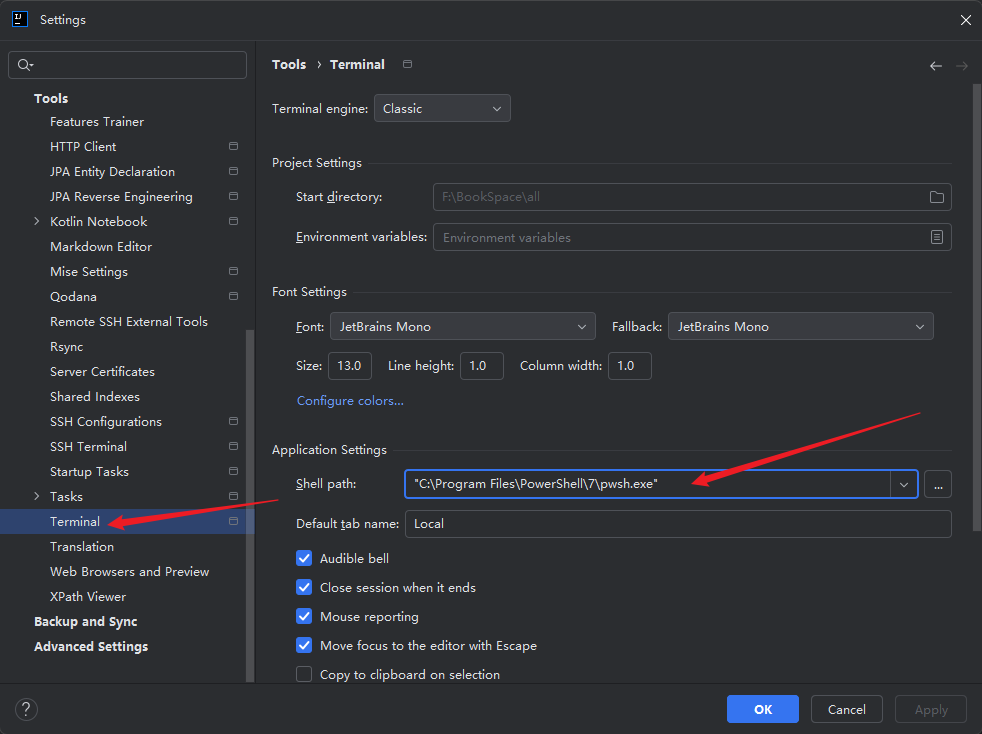
Task: Disable the Mouse reporting checkbox
Action: click(304, 616)
